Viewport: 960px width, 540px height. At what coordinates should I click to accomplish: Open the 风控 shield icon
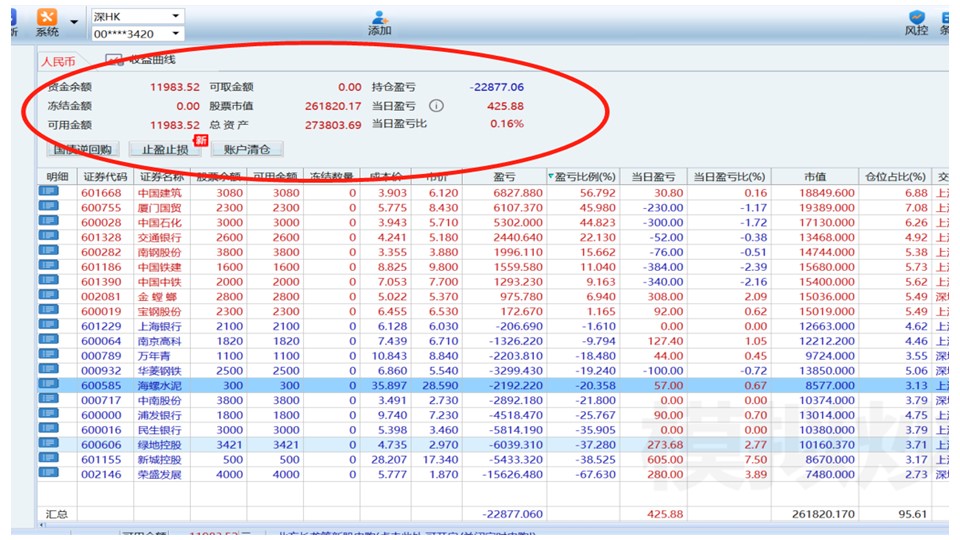point(917,23)
